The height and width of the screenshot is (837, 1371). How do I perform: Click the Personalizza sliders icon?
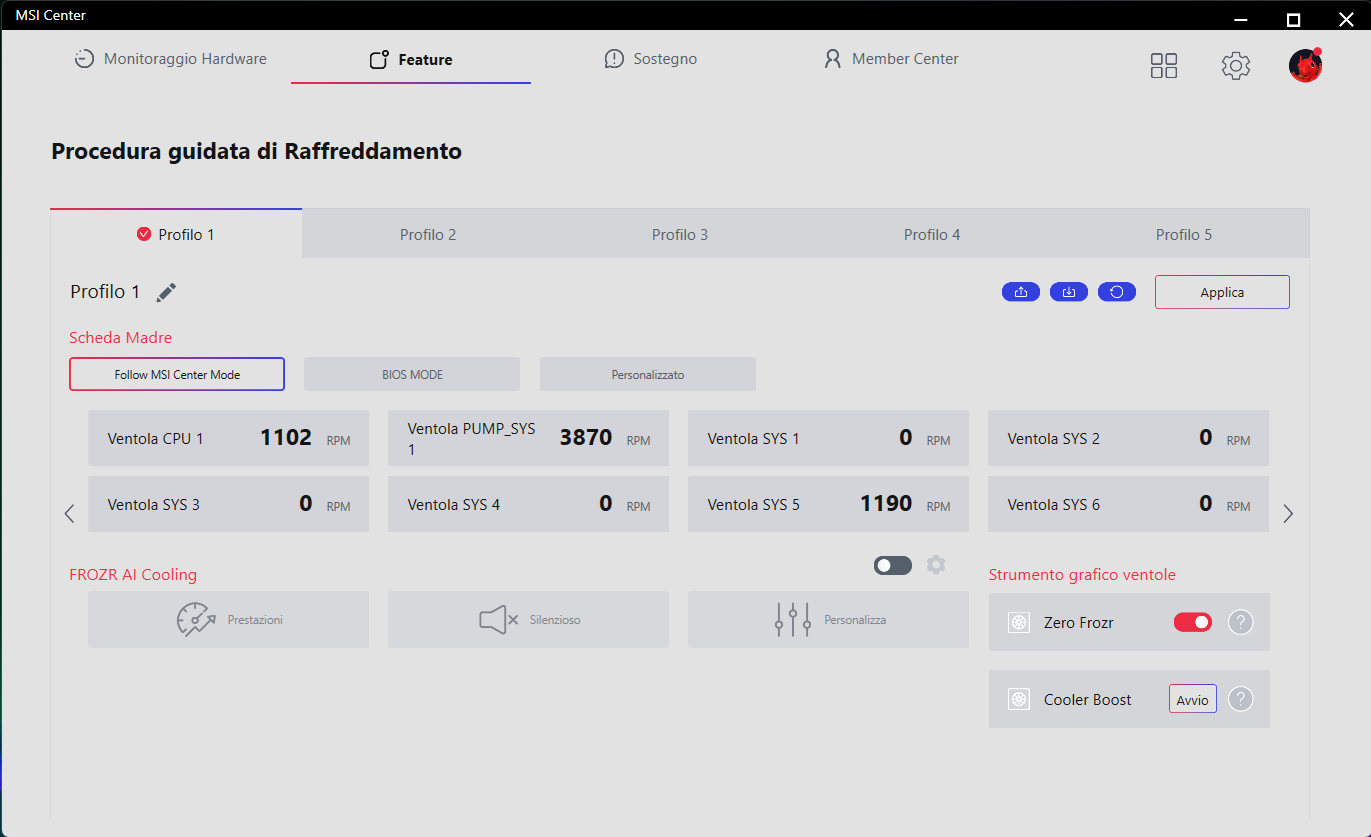point(793,620)
